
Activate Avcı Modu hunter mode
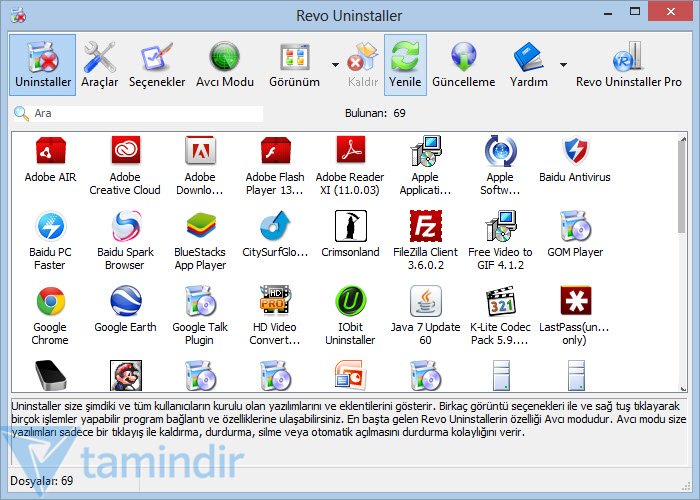coord(225,65)
